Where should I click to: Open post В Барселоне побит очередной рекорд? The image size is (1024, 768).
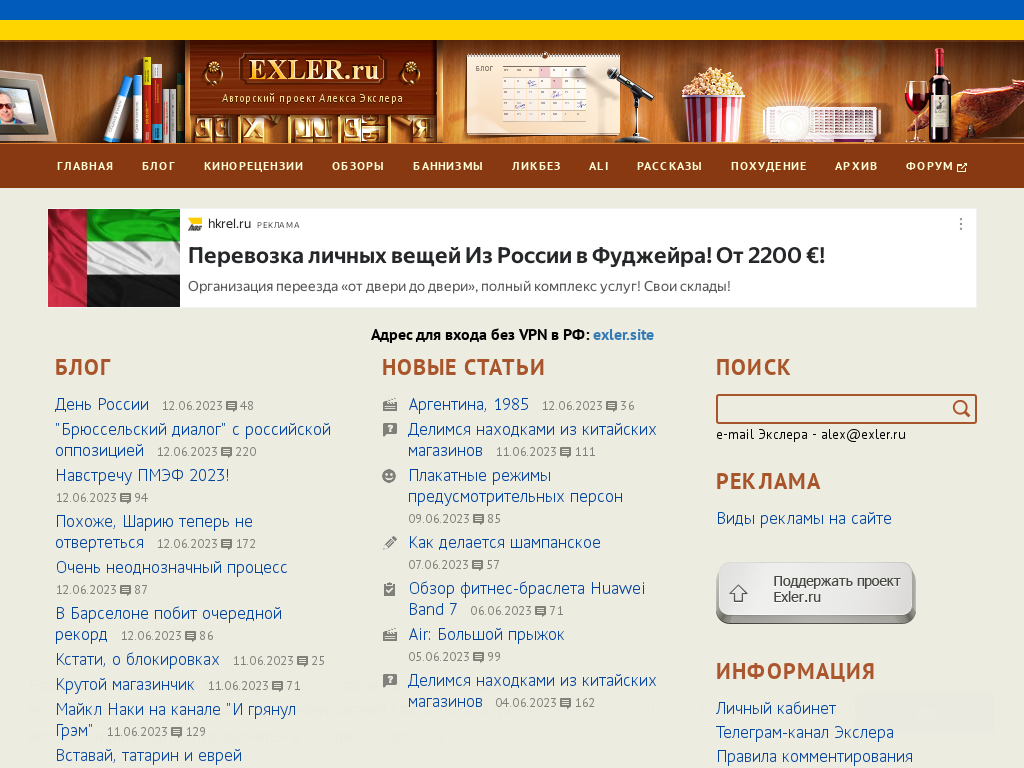(168, 624)
